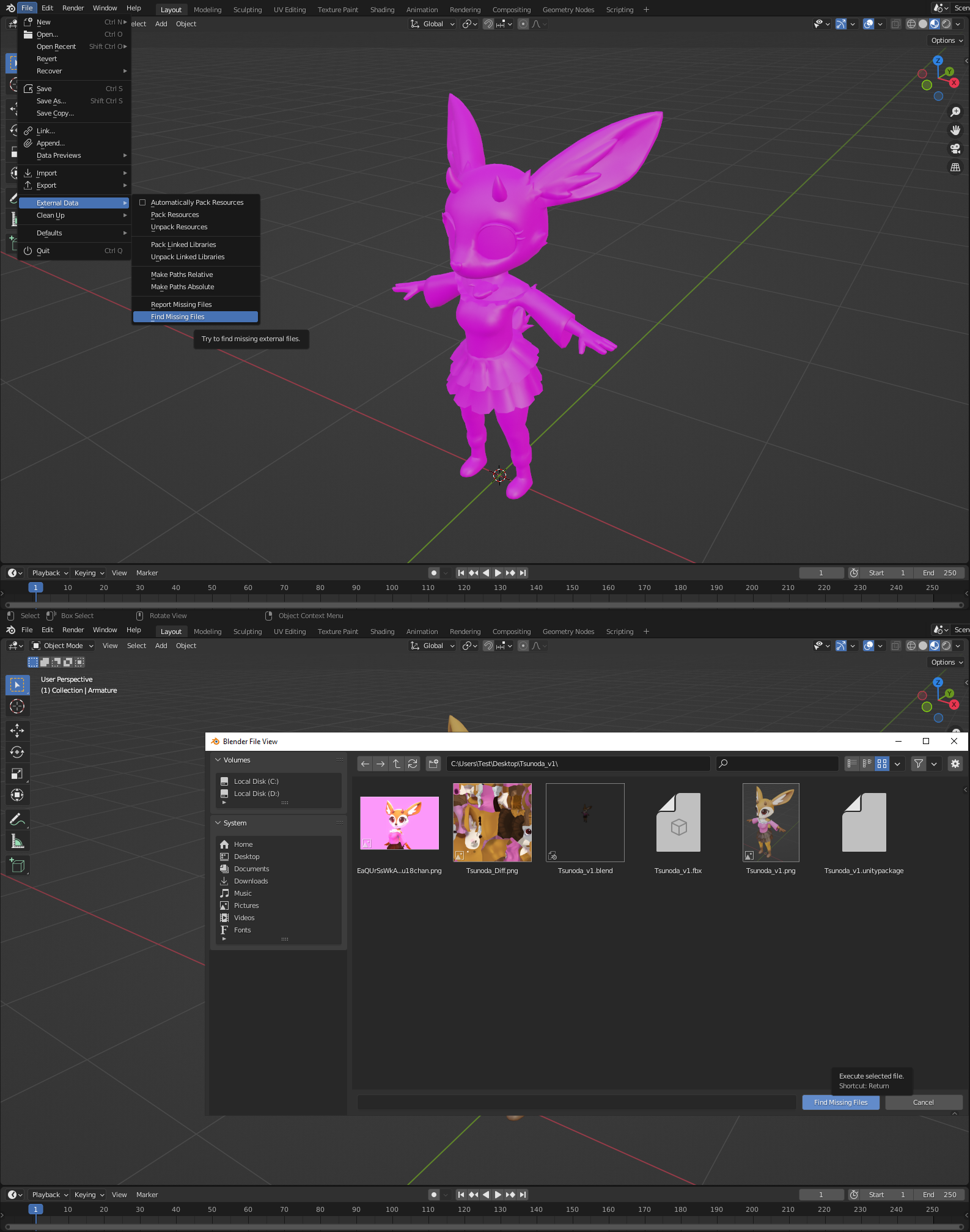Refresh the file browser listing

(413, 764)
